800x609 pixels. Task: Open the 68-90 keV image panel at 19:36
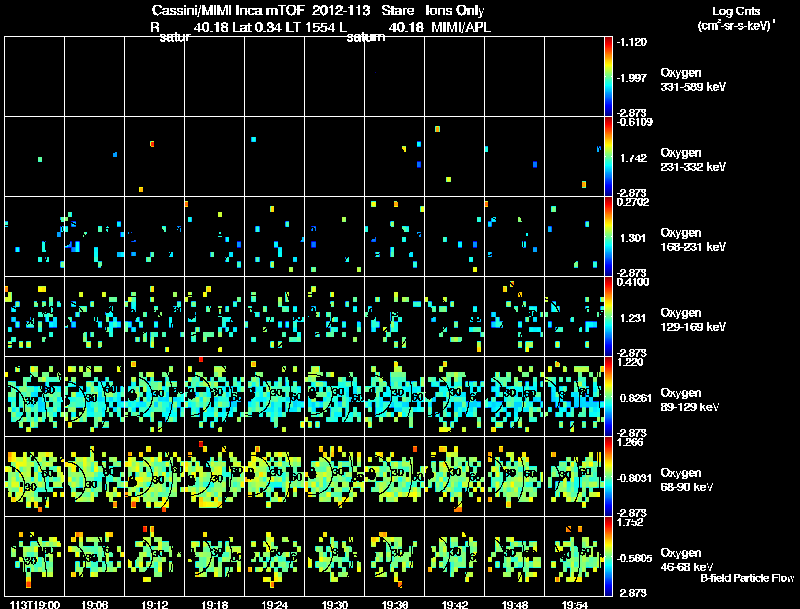tap(394, 476)
